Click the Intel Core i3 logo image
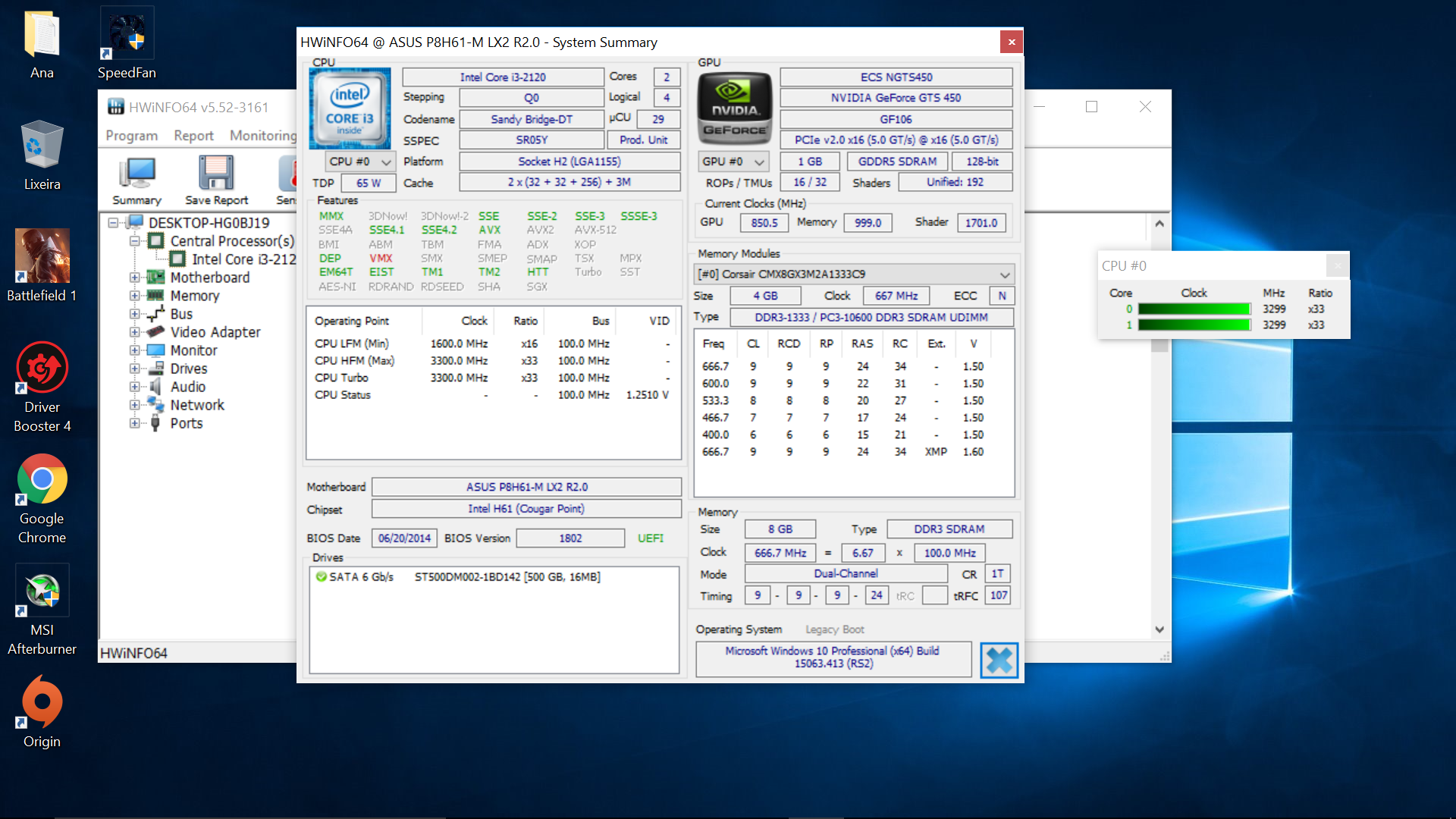Viewport: 1456px width, 819px height. 350,108
